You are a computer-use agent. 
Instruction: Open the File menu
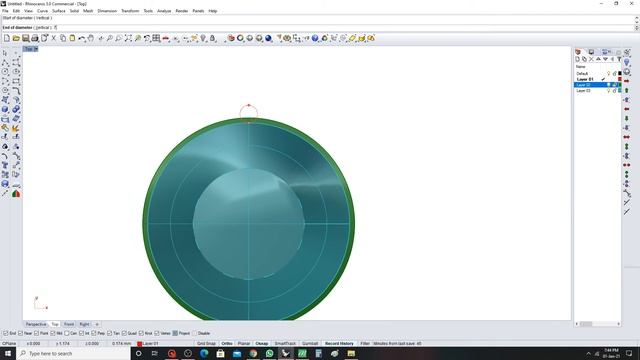tap(5, 11)
